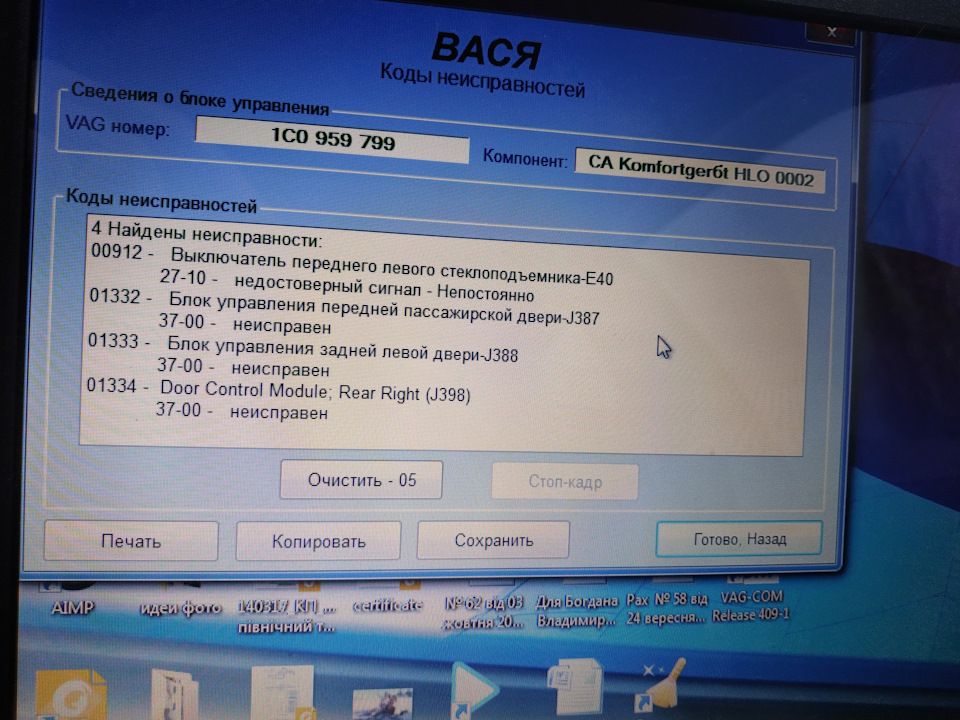Click the 'Готово, Назад' button
This screenshot has height=720, width=960.
(x=739, y=539)
